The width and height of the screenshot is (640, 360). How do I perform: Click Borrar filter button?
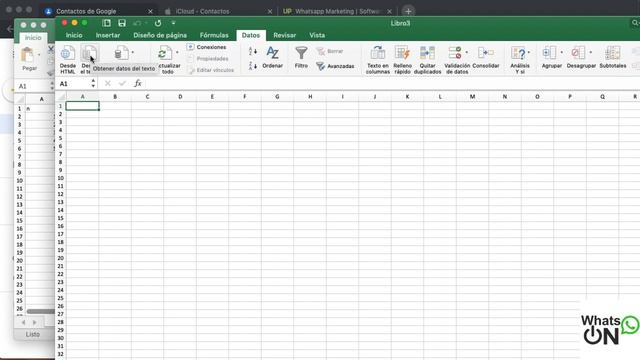click(330, 51)
